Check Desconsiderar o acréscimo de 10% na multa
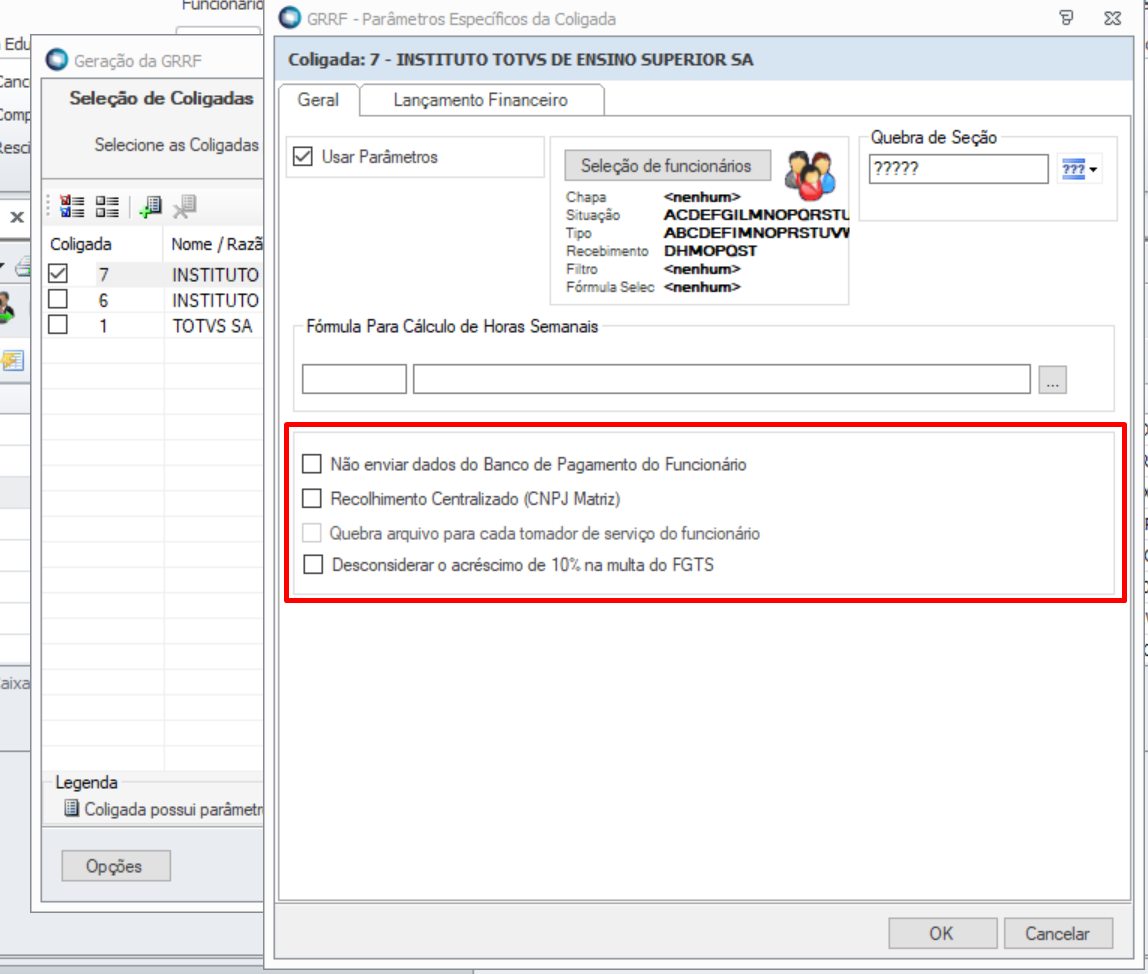 tap(312, 568)
